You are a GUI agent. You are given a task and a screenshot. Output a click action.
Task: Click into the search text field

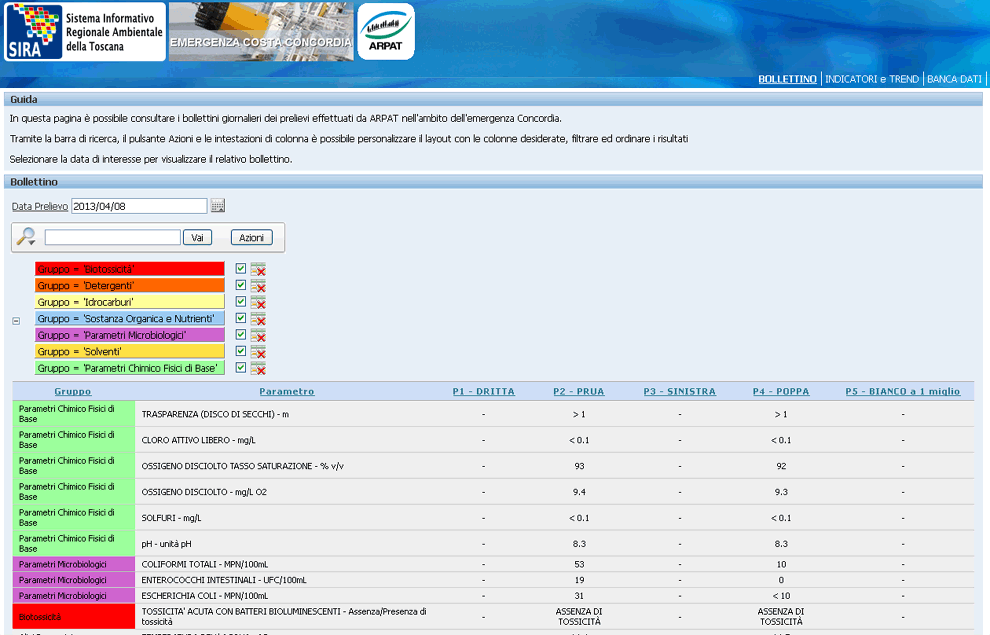pos(112,238)
